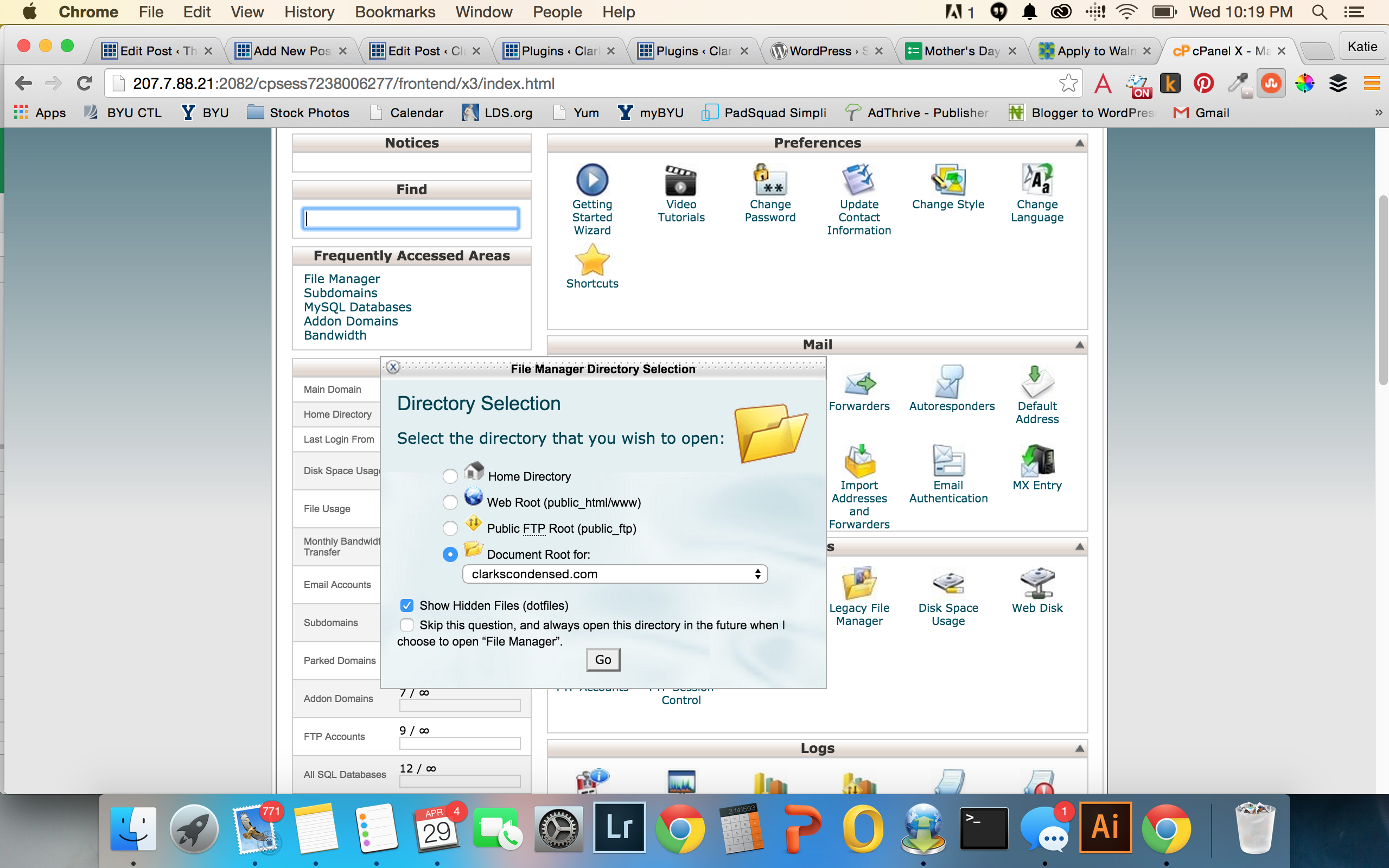This screenshot has height=868, width=1389.
Task: Open the clarkscondensed.com domain dropdown
Action: (x=615, y=574)
